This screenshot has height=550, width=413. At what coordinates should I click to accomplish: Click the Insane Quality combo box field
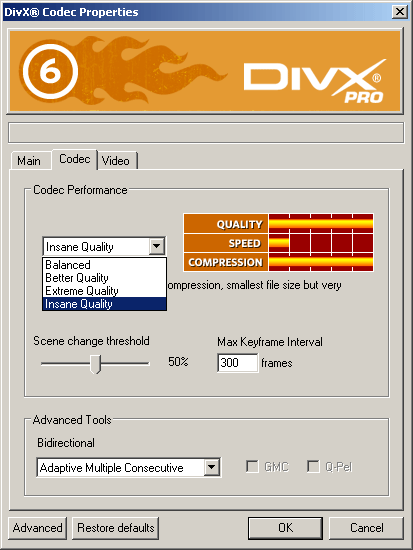tap(104, 246)
